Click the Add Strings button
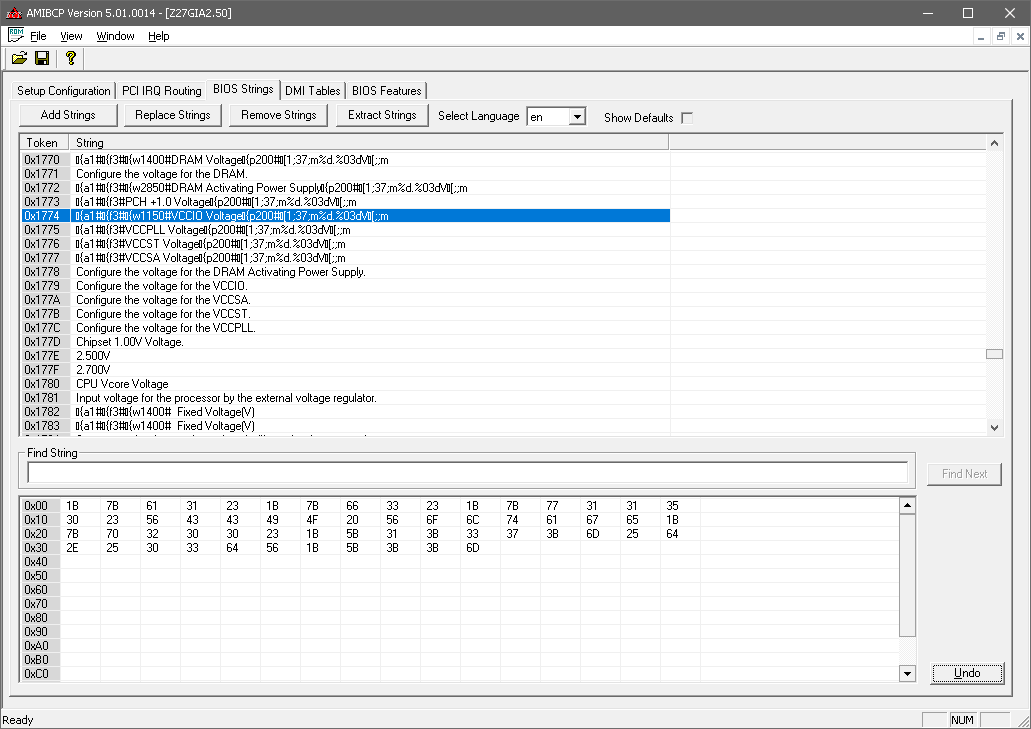 [68, 115]
